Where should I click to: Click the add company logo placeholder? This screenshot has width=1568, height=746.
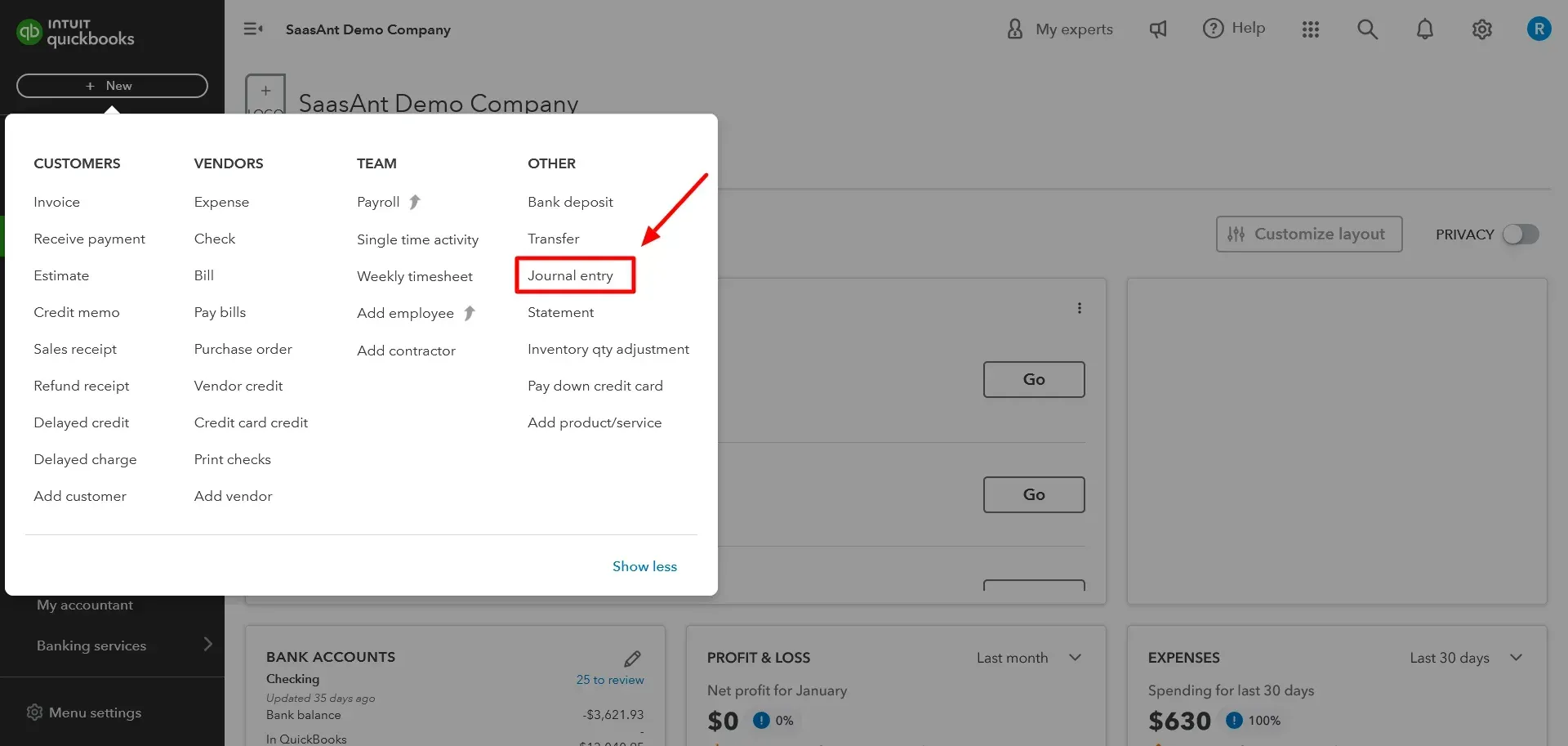point(265,95)
